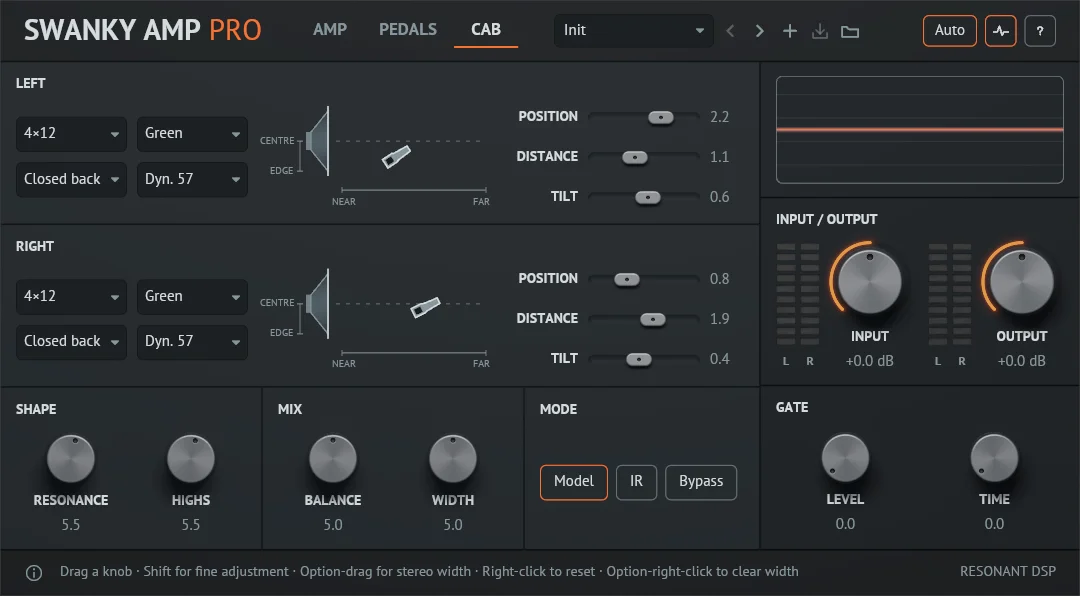This screenshot has width=1080, height=596.
Task: Click the RESONANT DSP brand text
Action: tap(1008, 571)
